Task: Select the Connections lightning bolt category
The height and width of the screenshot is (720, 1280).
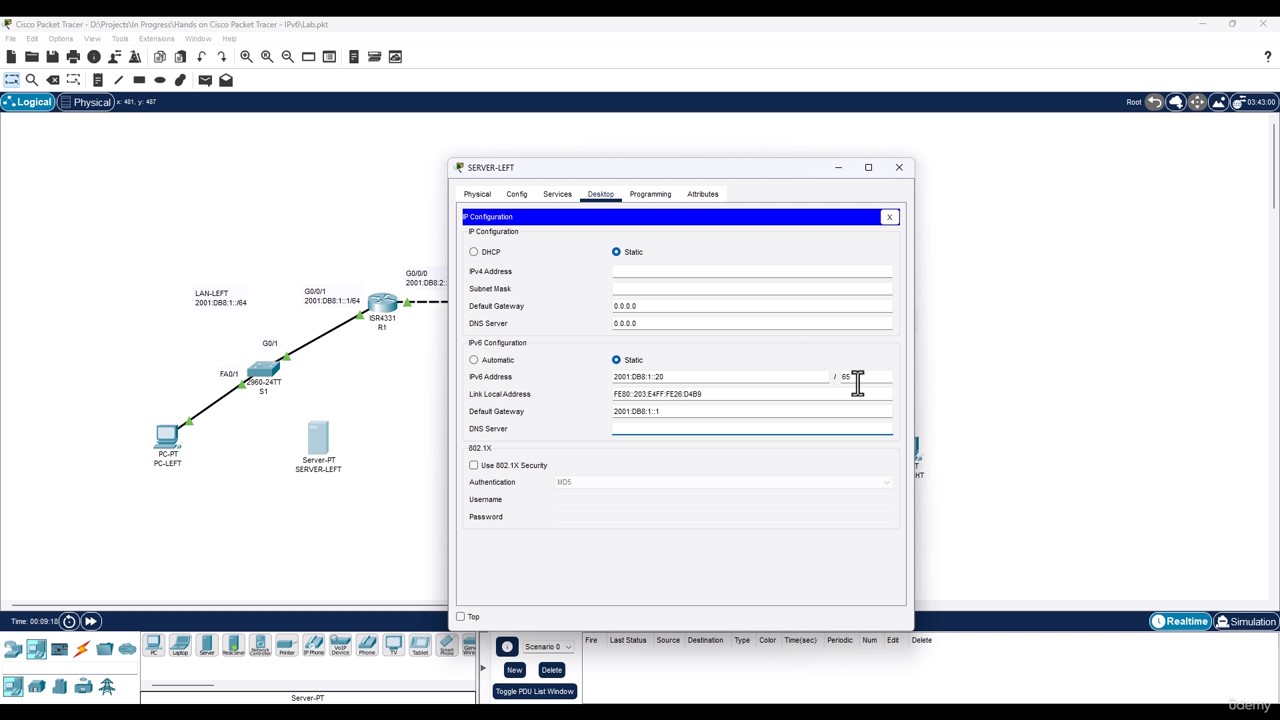Action: pos(82,649)
